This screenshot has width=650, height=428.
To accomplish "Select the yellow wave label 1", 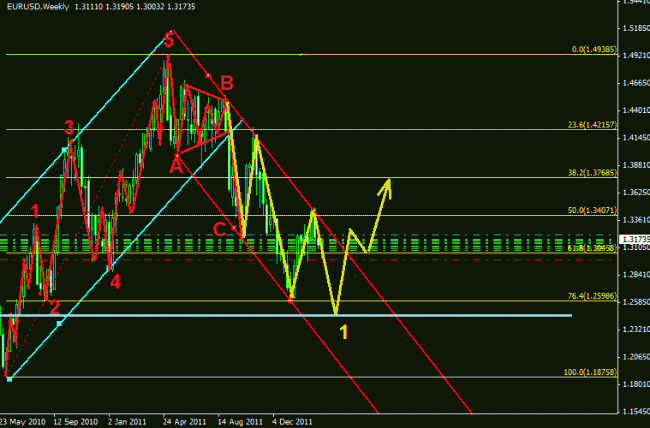I will 344,333.
